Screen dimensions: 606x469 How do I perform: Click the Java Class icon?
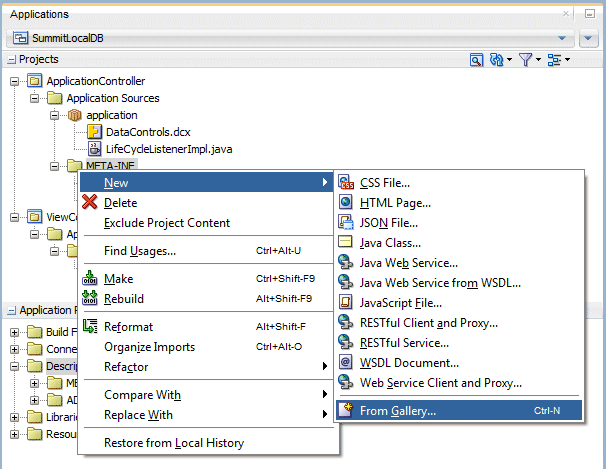point(345,242)
